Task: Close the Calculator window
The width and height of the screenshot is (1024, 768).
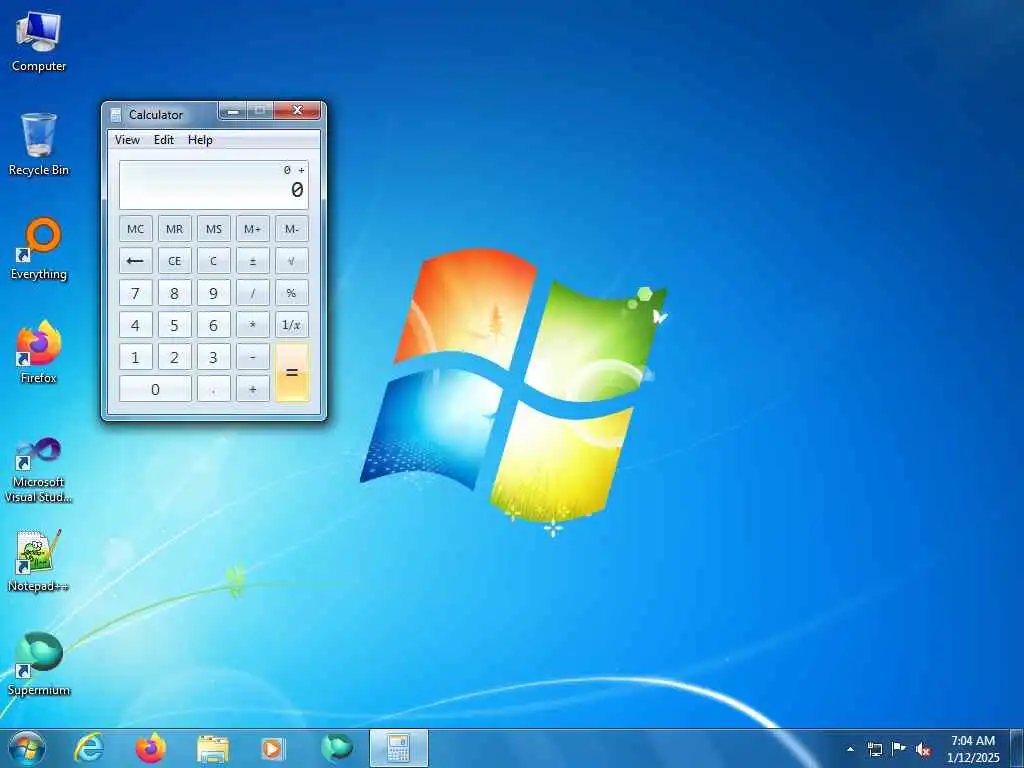Action: pyautogui.click(x=297, y=111)
